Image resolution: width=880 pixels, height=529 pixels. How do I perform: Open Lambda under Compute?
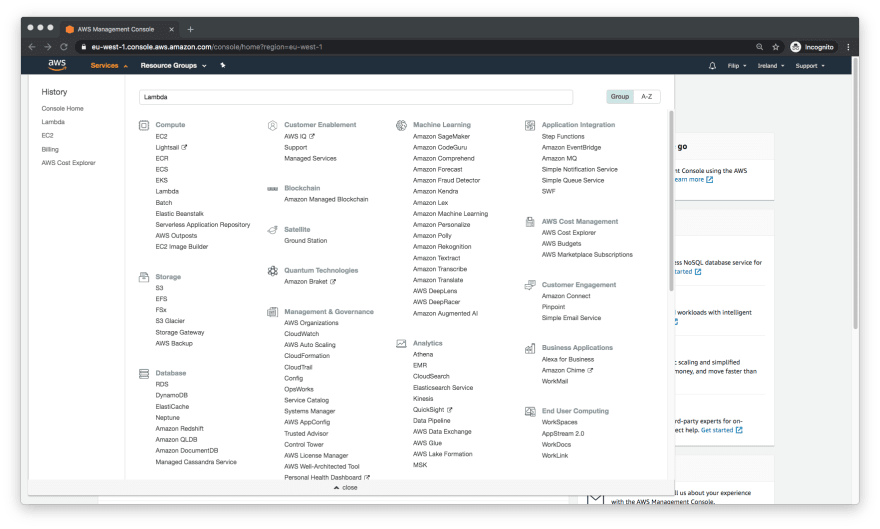coord(167,191)
